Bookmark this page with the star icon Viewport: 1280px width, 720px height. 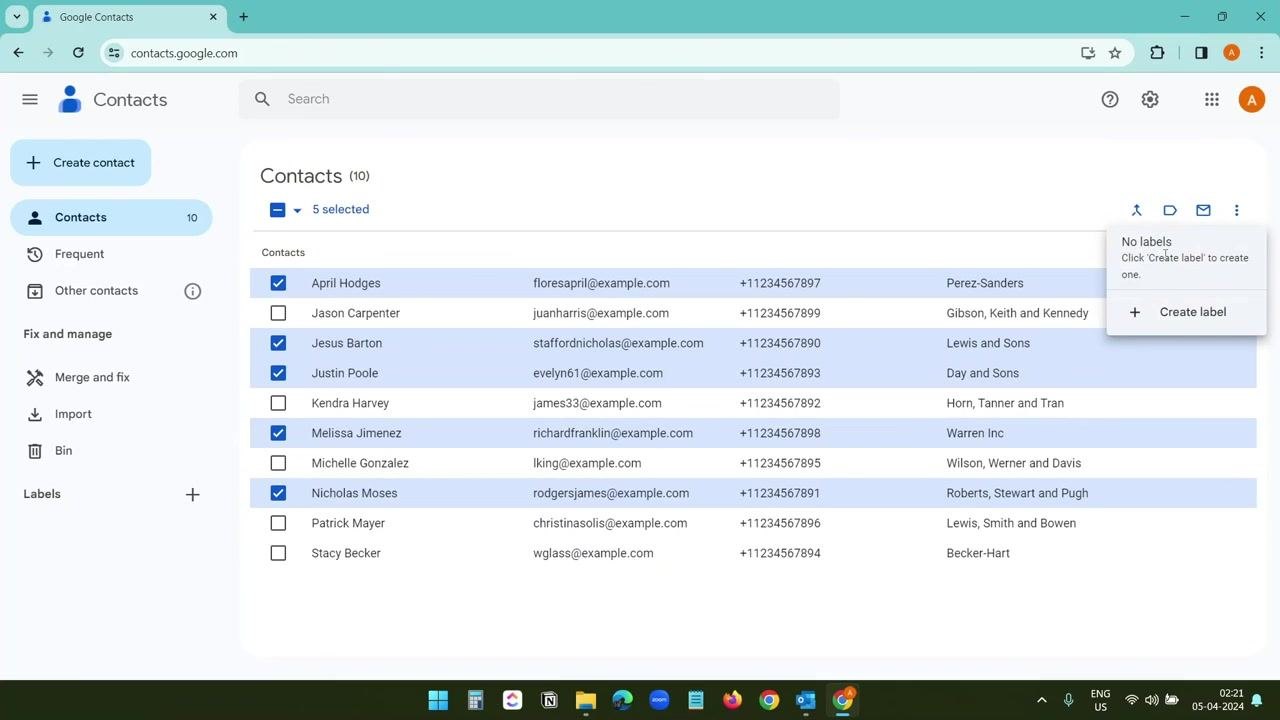(1115, 53)
